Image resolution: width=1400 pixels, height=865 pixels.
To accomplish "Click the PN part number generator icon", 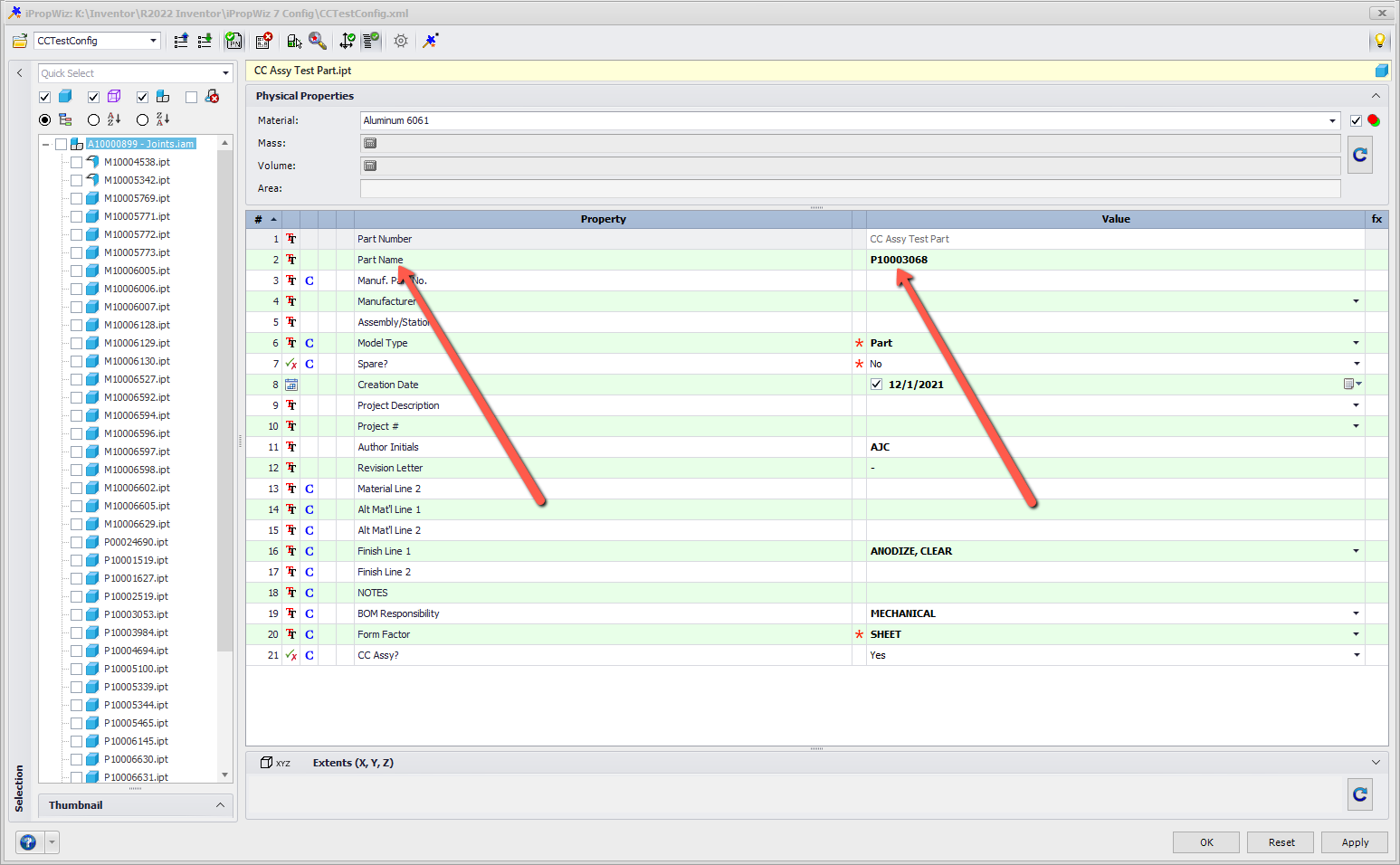I will (233, 41).
